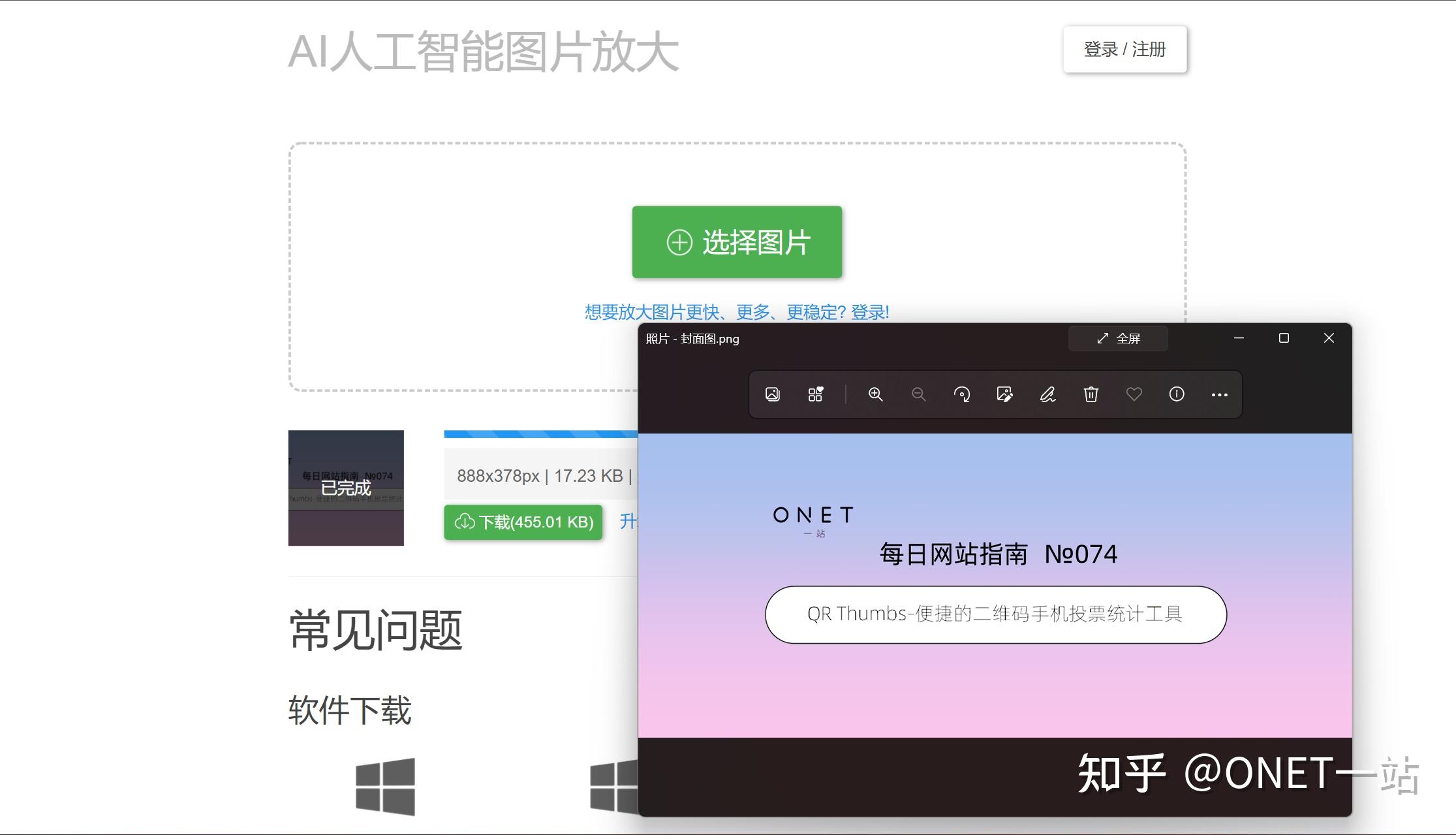Screen dimensions: 1456x835
Task: Click the green 选择图片 button
Action: pyautogui.click(x=737, y=242)
